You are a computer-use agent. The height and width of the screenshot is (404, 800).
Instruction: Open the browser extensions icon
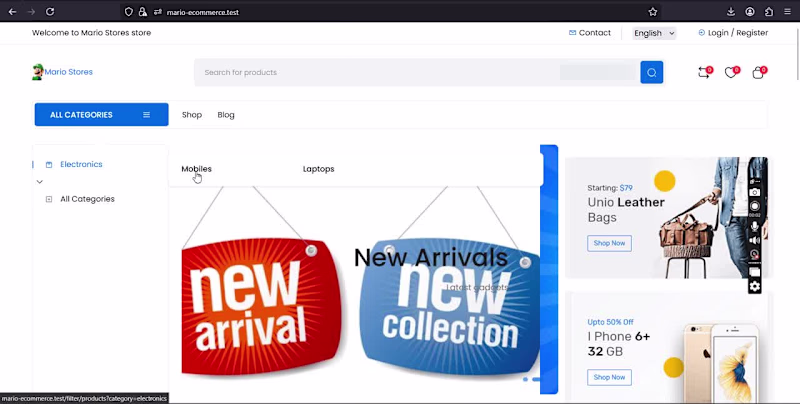(x=769, y=12)
